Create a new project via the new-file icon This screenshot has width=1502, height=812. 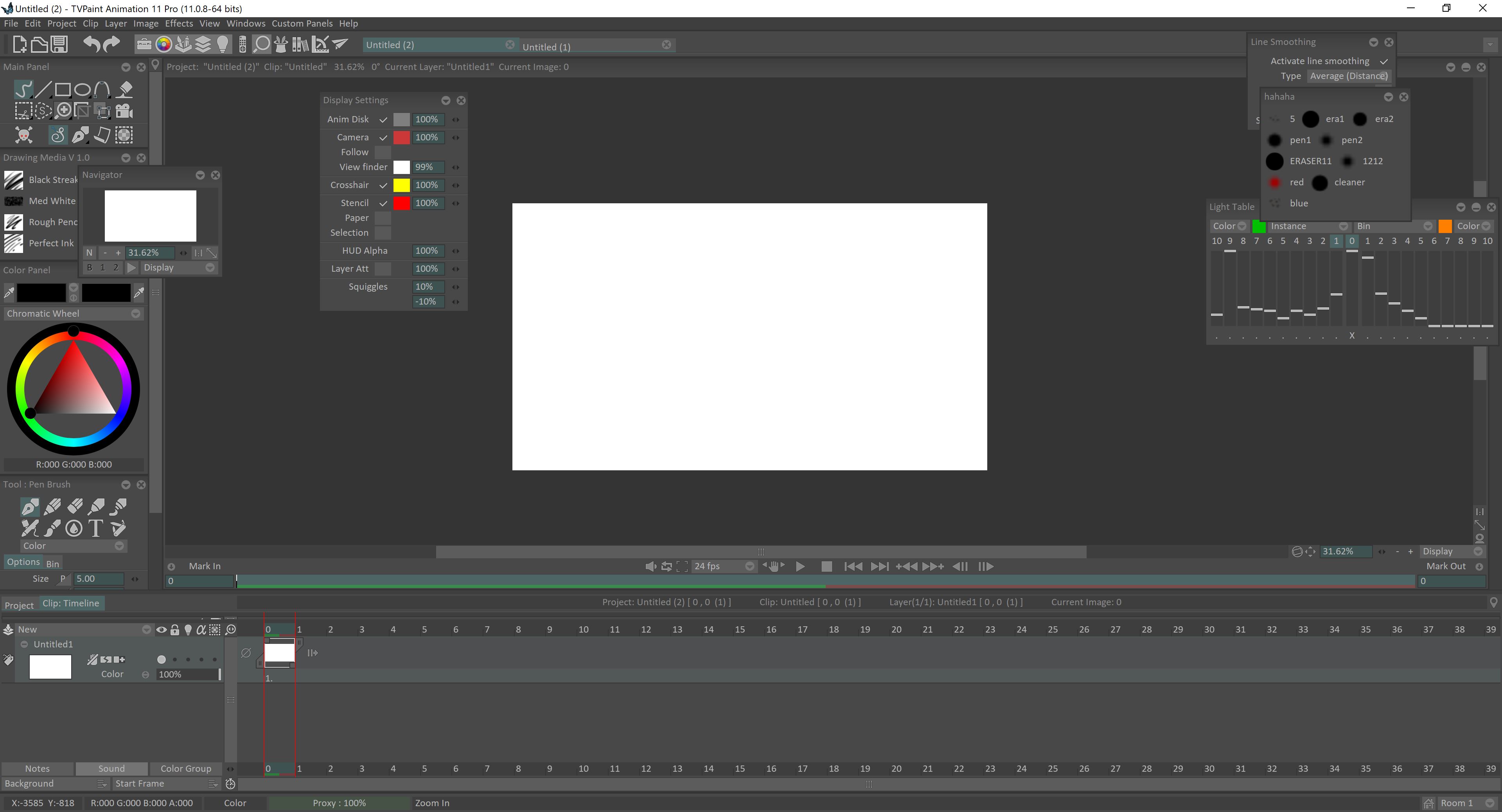point(19,44)
